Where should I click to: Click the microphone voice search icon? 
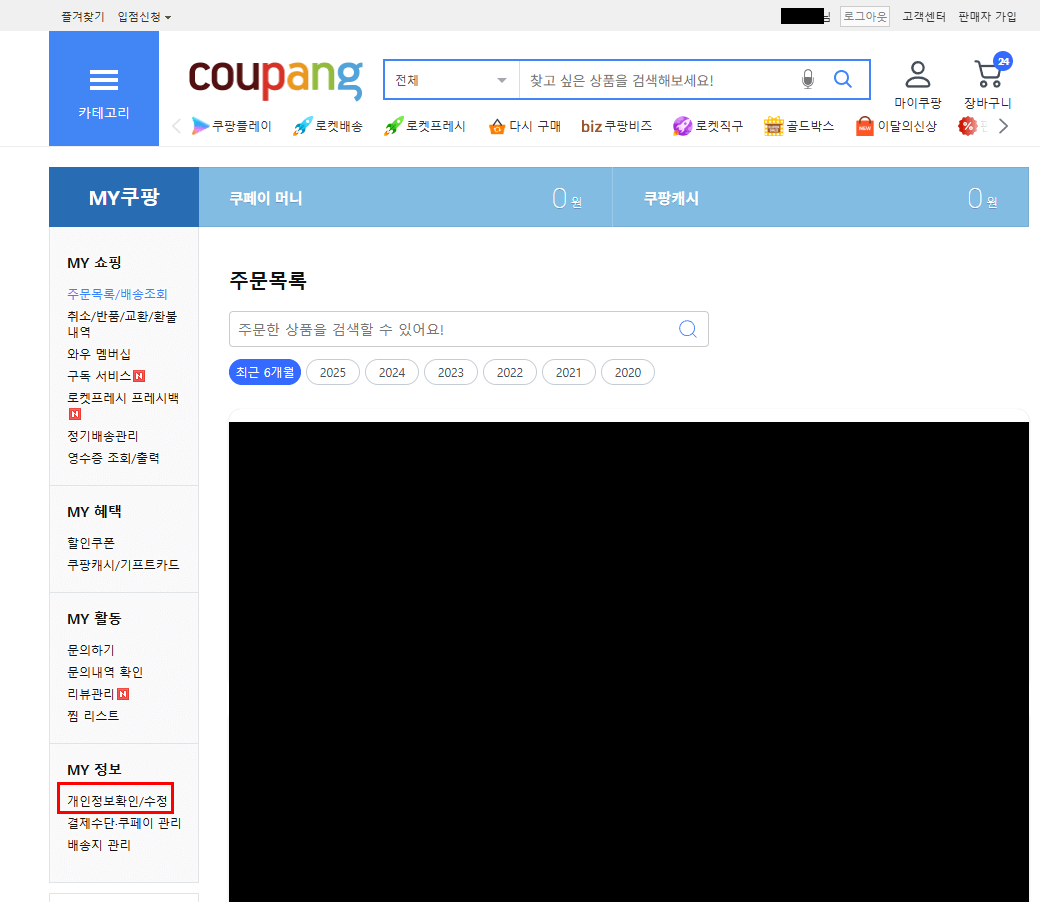tap(808, 79)
